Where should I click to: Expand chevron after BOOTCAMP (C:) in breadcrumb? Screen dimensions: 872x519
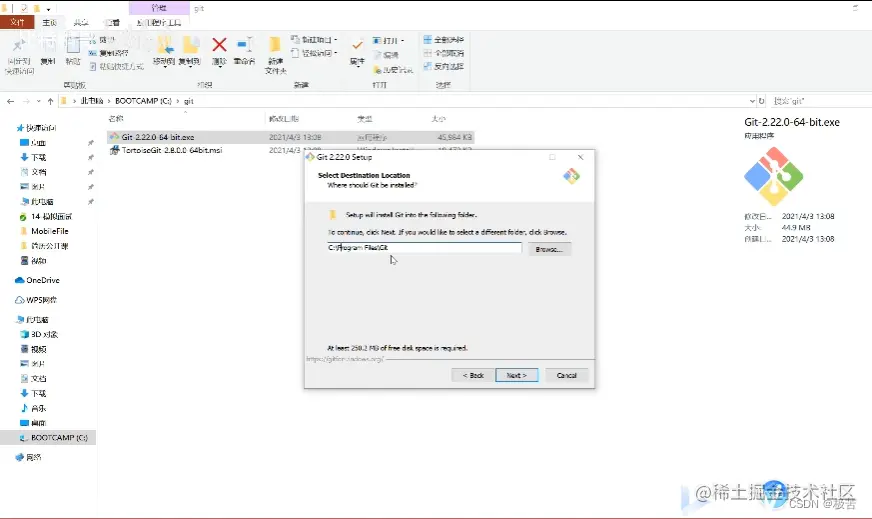178,101
